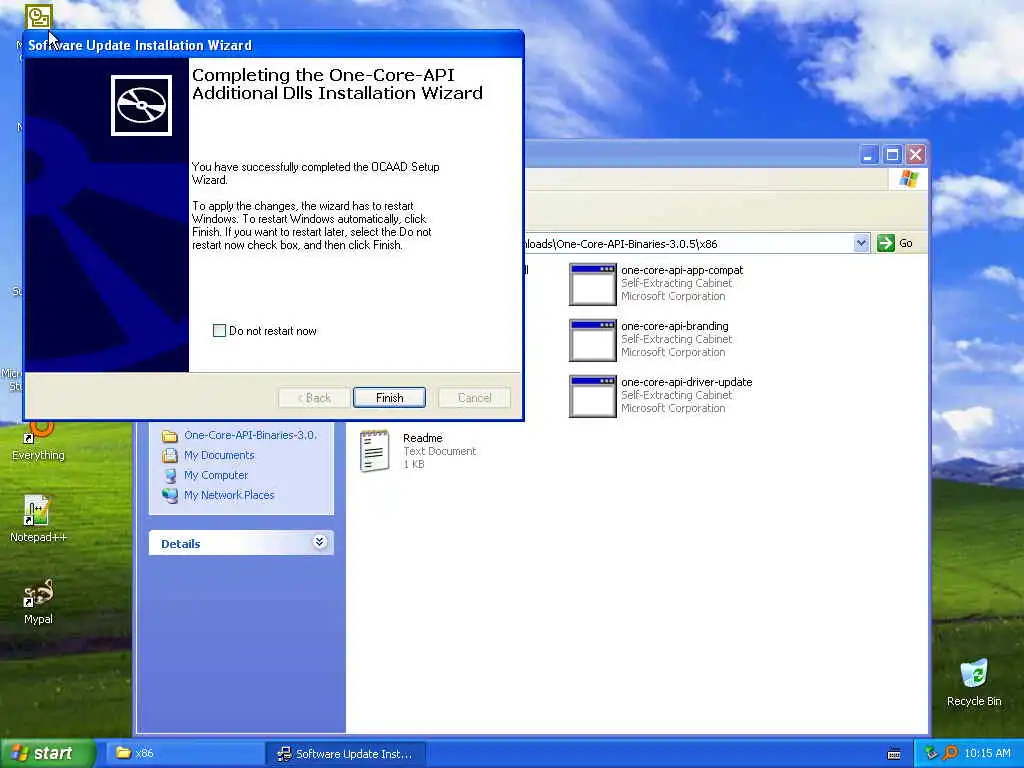Screen dimensions: 1024x768
Task: Tick the Do not restart now checkbox
Action: (219, 330)
